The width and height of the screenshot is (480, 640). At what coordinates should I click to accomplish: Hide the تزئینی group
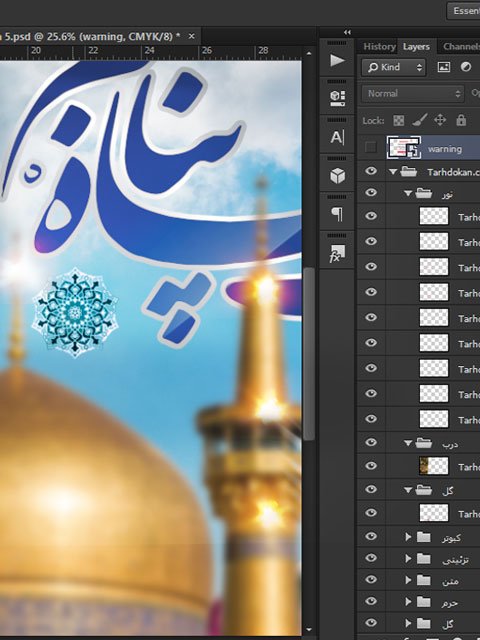pos(371,558)
